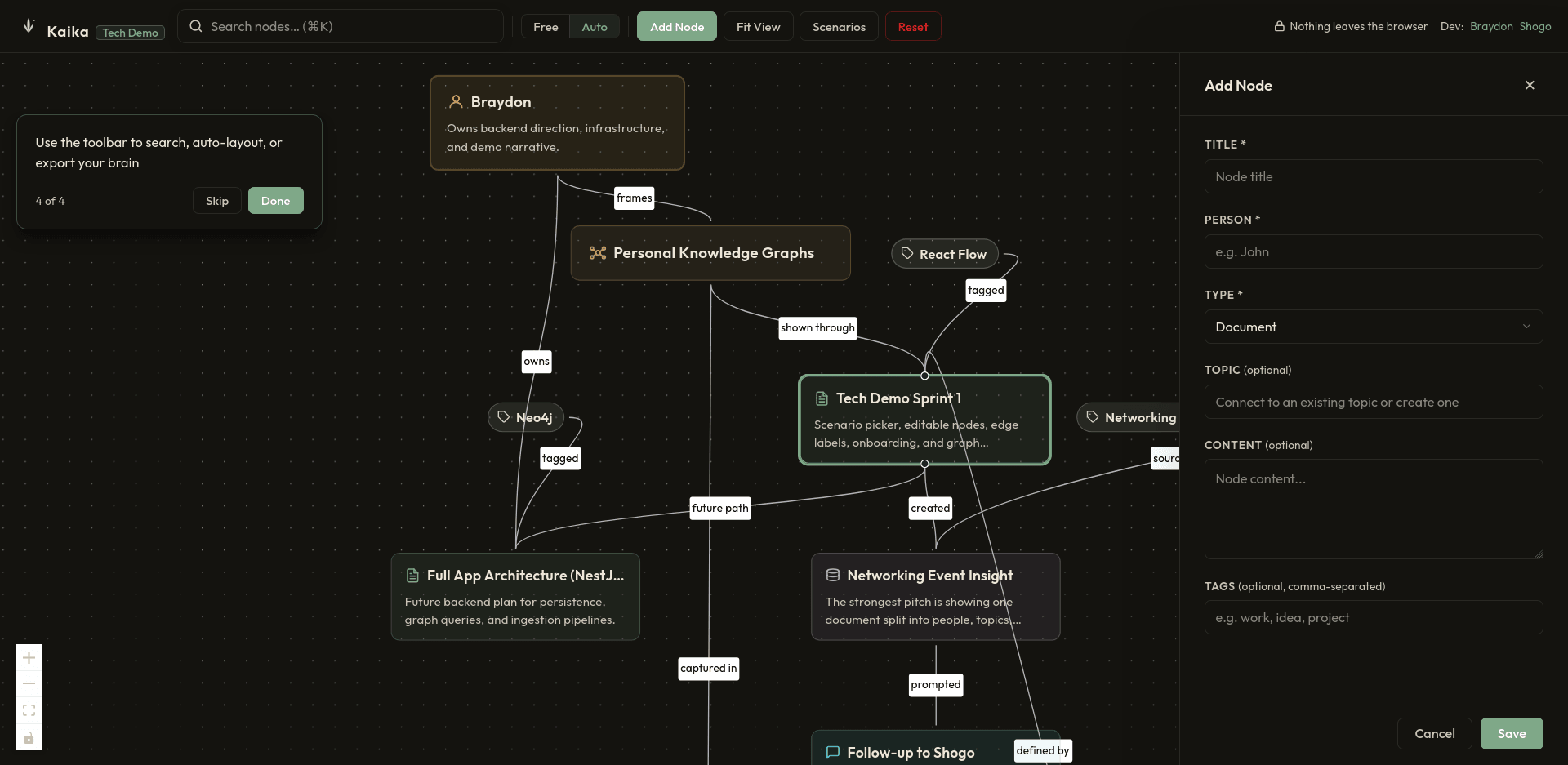Click the lock icon beside privacy notice
The image size is (1568, 765).
(1280, 26)
